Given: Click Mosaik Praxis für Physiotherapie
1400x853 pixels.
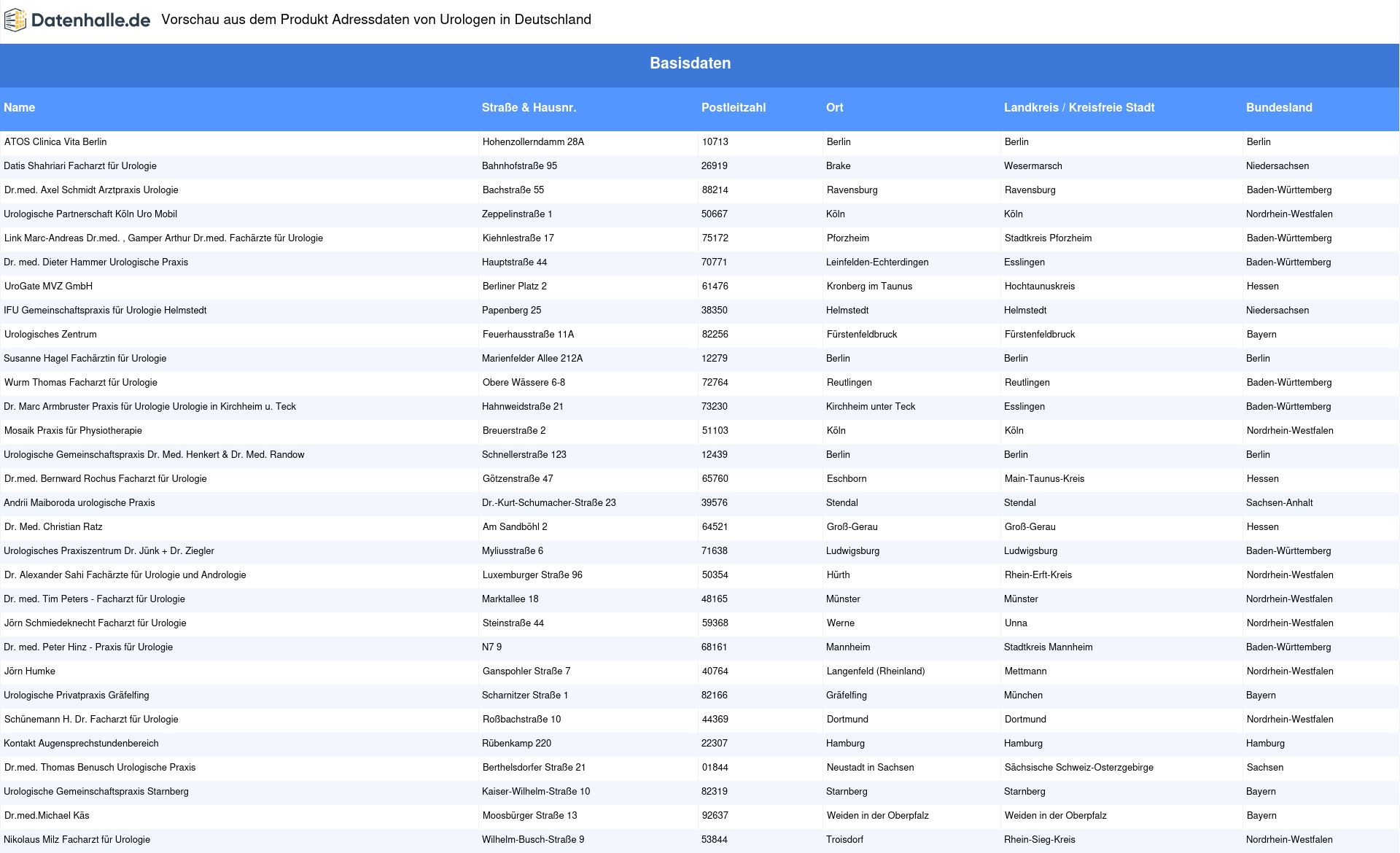Looking at the screenshot, I should point(73,430).
